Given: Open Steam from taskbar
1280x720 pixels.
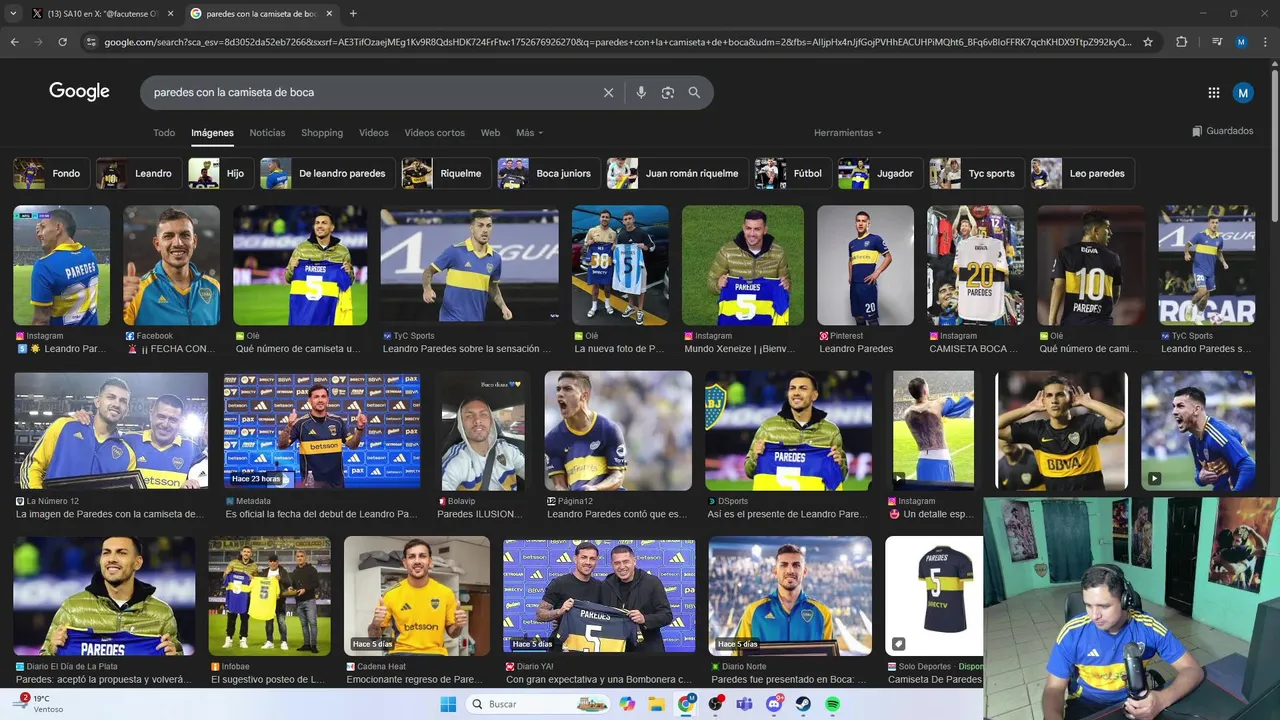Looking at the screenshot, I should tap(803, 704).
